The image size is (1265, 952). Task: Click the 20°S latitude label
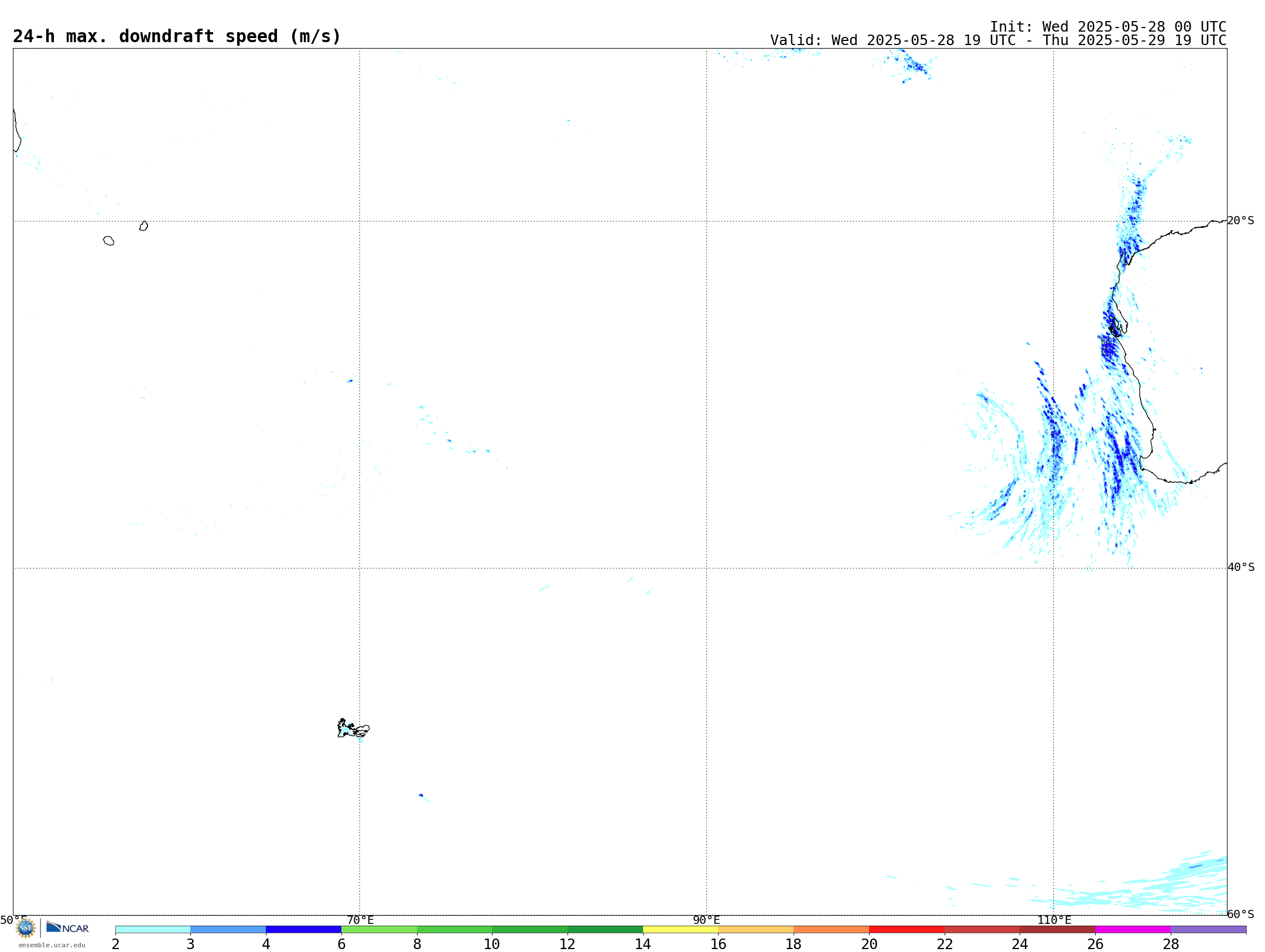[x=1241, y=221]
